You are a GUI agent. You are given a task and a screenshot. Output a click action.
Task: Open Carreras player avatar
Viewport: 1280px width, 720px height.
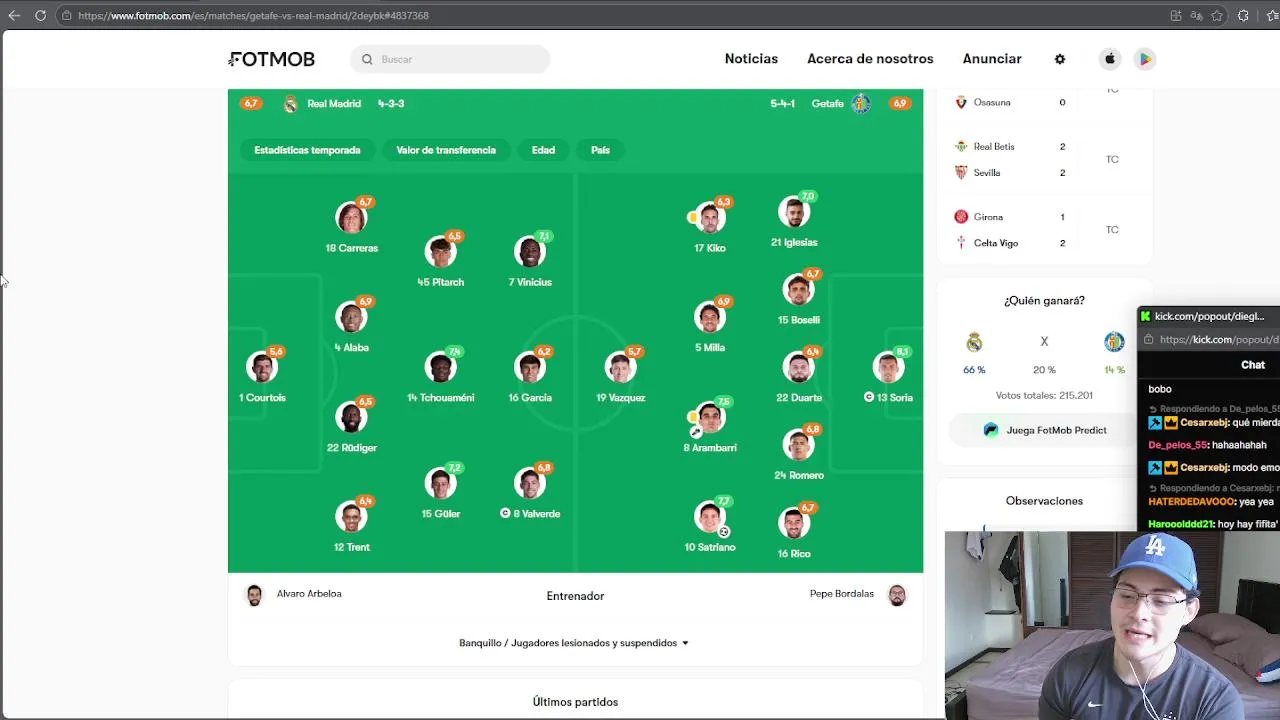click(x=351, y=217)
